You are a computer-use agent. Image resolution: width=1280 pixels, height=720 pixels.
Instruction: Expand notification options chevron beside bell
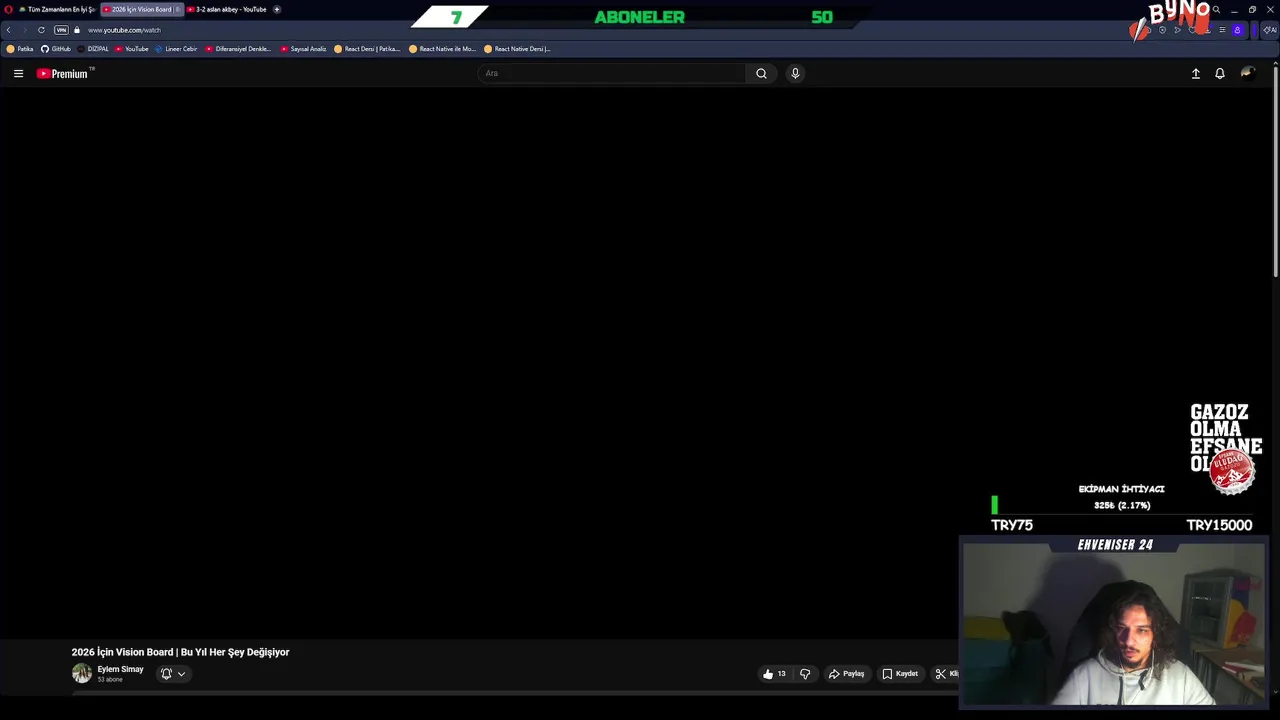[181, 674]
